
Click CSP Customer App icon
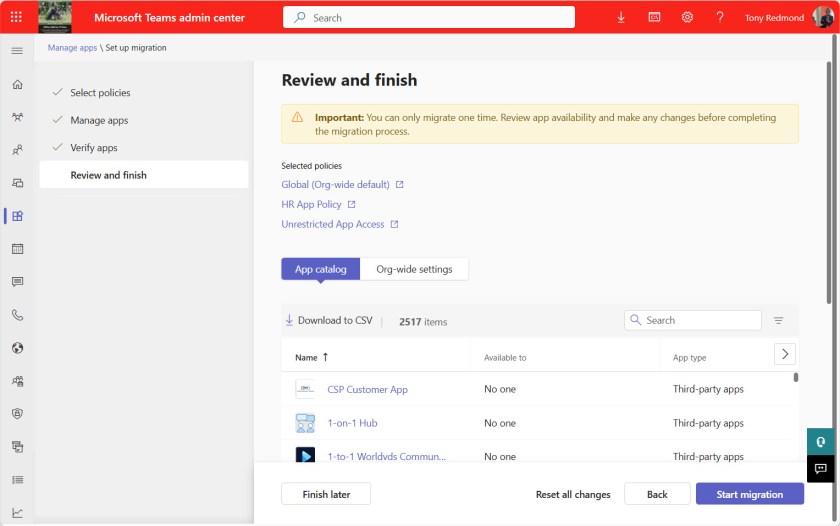point(305,389)
